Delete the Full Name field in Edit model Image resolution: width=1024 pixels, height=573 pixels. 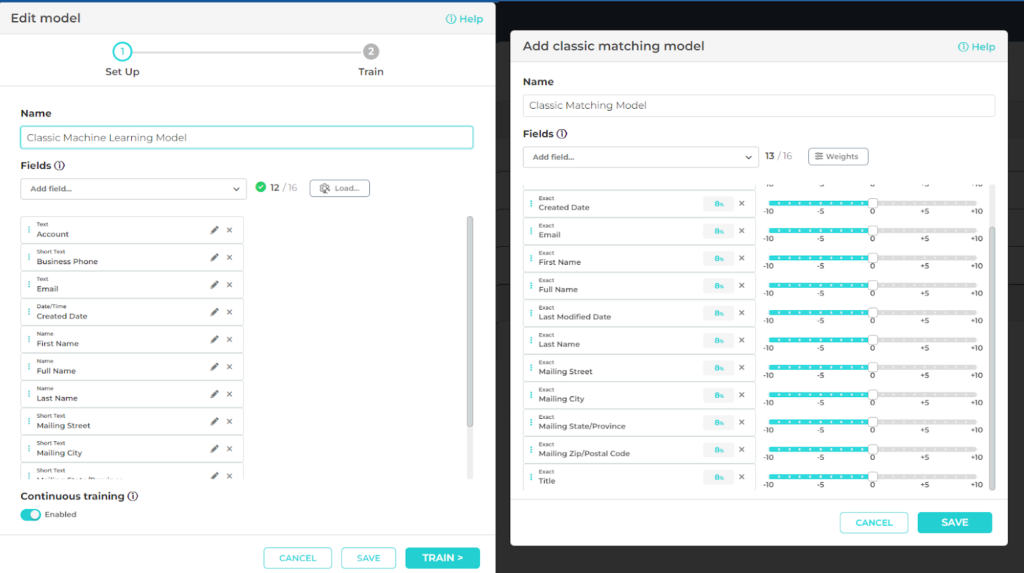point(229,367)
